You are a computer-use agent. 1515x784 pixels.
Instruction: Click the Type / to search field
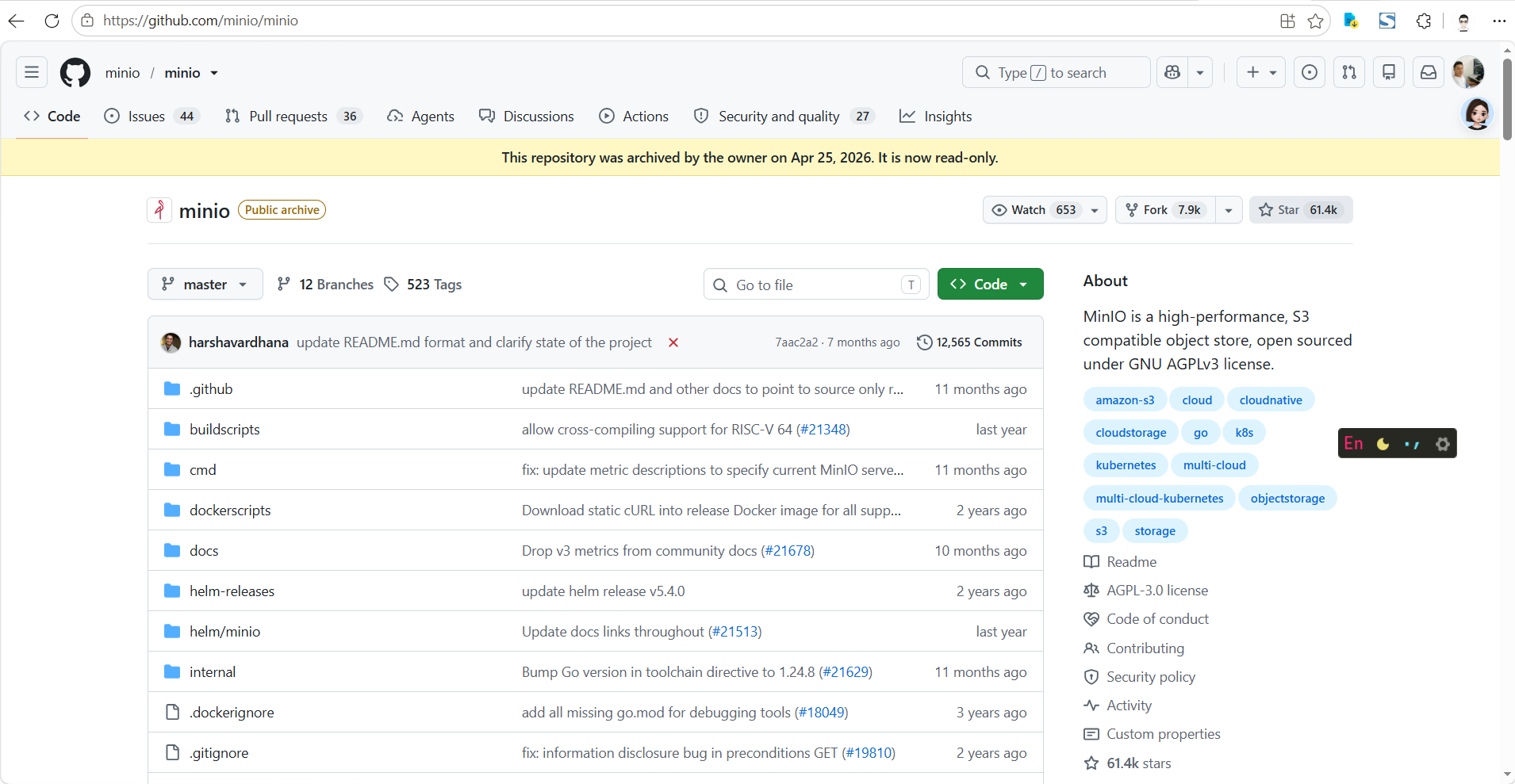click(1056, 73)
